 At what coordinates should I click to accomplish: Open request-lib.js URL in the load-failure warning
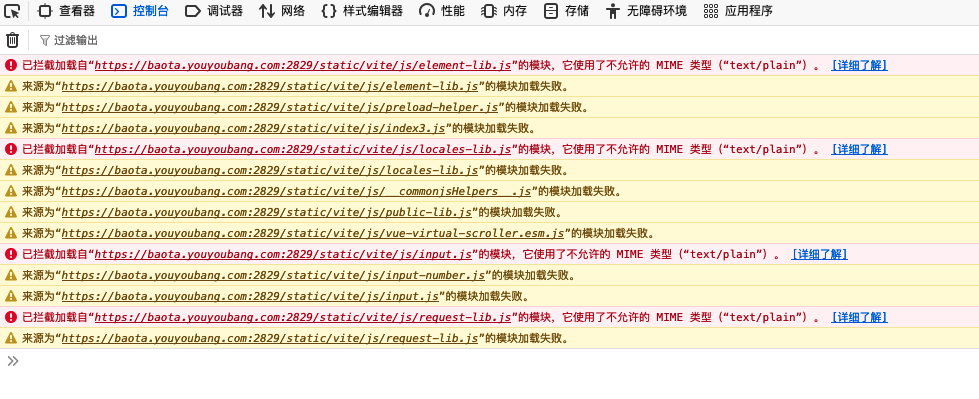tap(270, 338)
